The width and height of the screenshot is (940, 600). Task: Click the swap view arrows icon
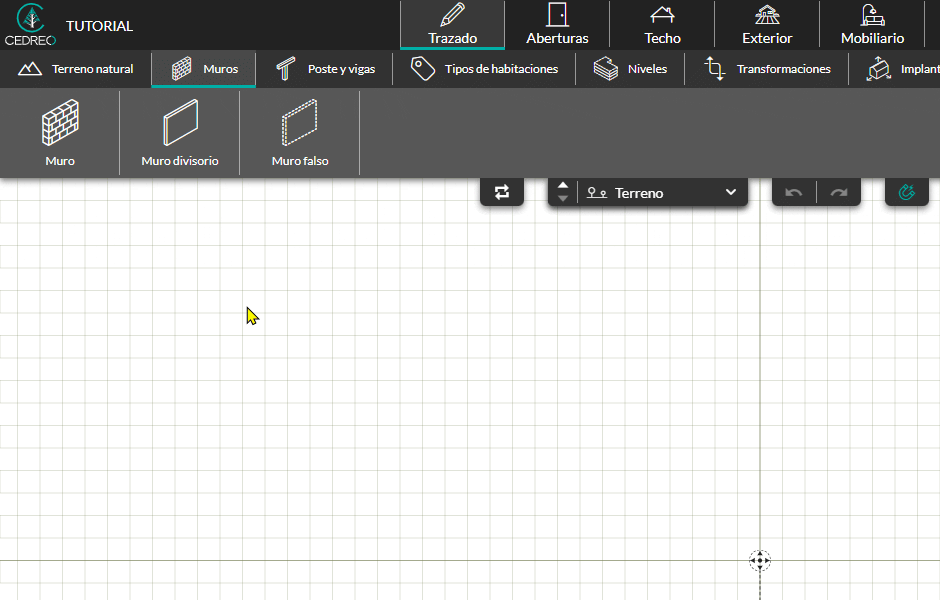(502, 192)
